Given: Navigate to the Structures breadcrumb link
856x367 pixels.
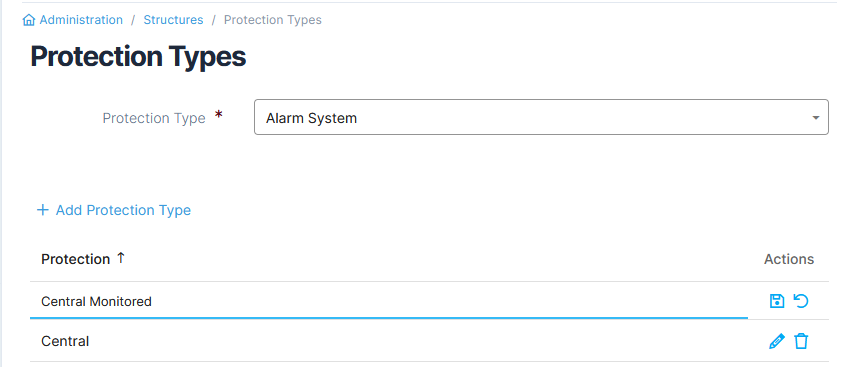Looking at the screenshot, I should (173, 20).
